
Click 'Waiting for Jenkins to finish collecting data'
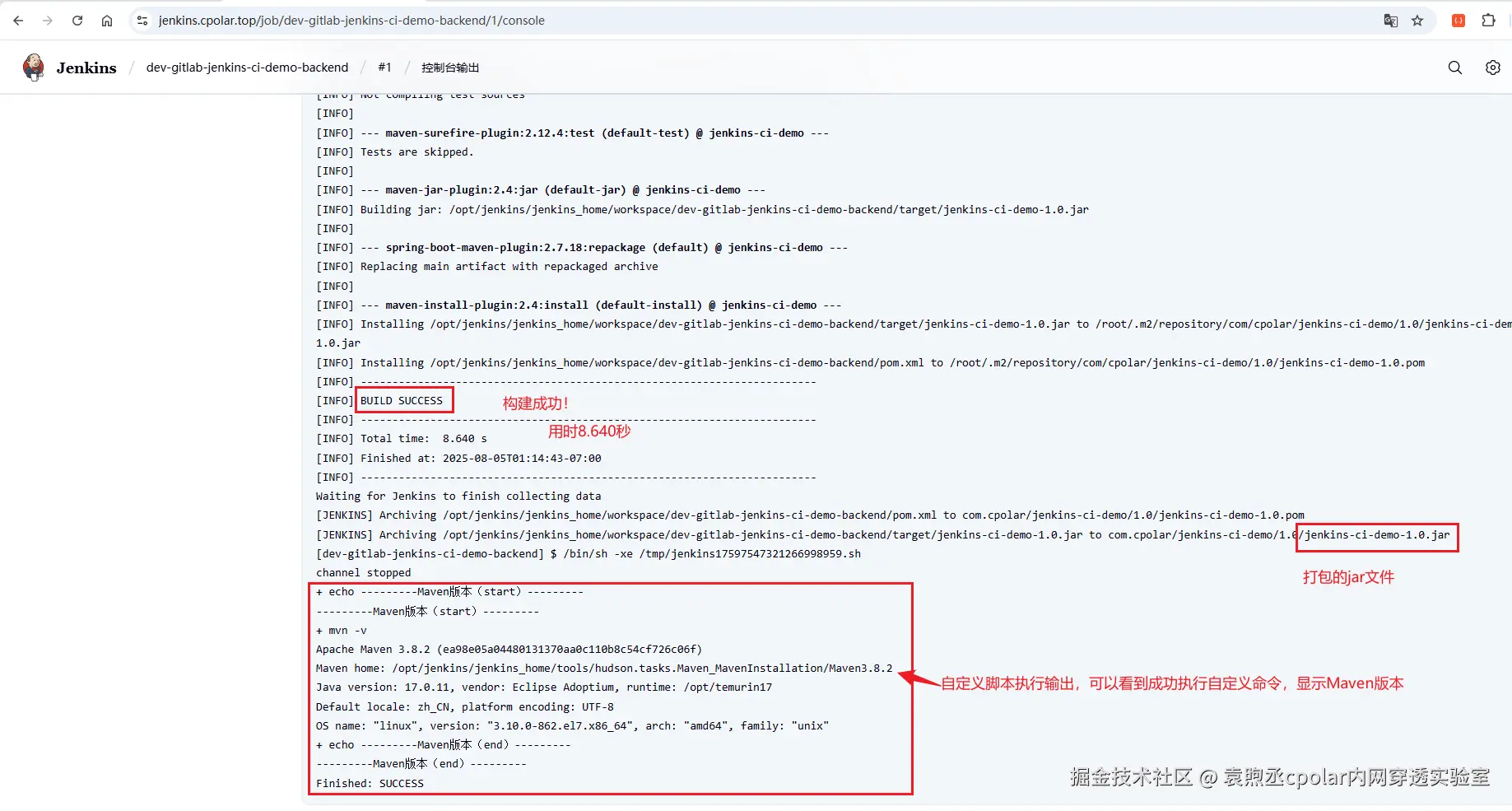click(458, 496)
